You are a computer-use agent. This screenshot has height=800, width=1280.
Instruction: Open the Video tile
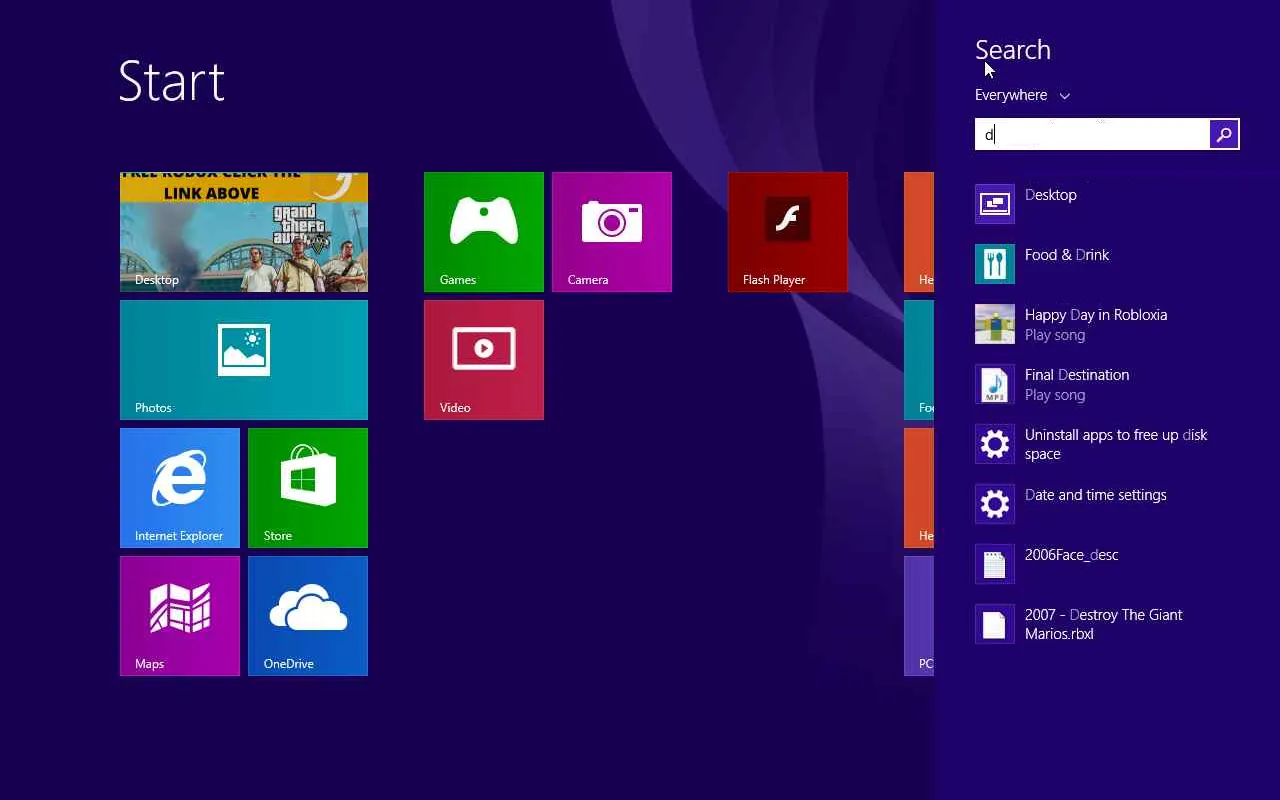pyautogui.click(x=484, y=360)
